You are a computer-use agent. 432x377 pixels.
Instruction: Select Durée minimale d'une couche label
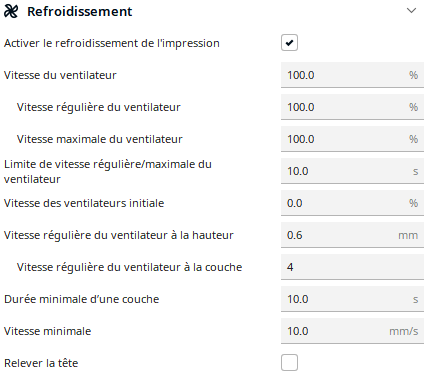81,299
